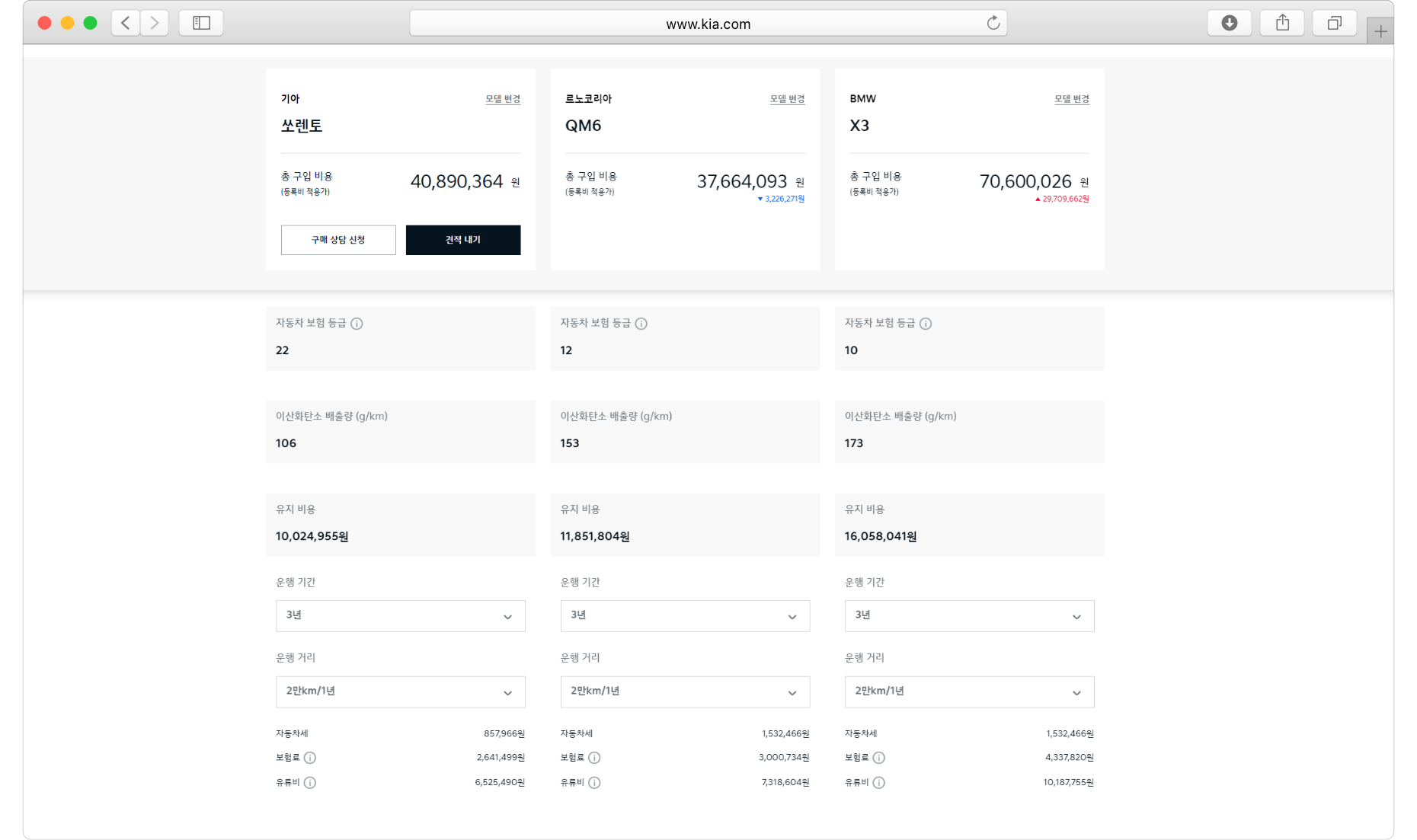The image size is (1417, 840).
Task: Click 쏘렌토 유지 비용 value 10,024,955원
Action: [x=312, y=536]
